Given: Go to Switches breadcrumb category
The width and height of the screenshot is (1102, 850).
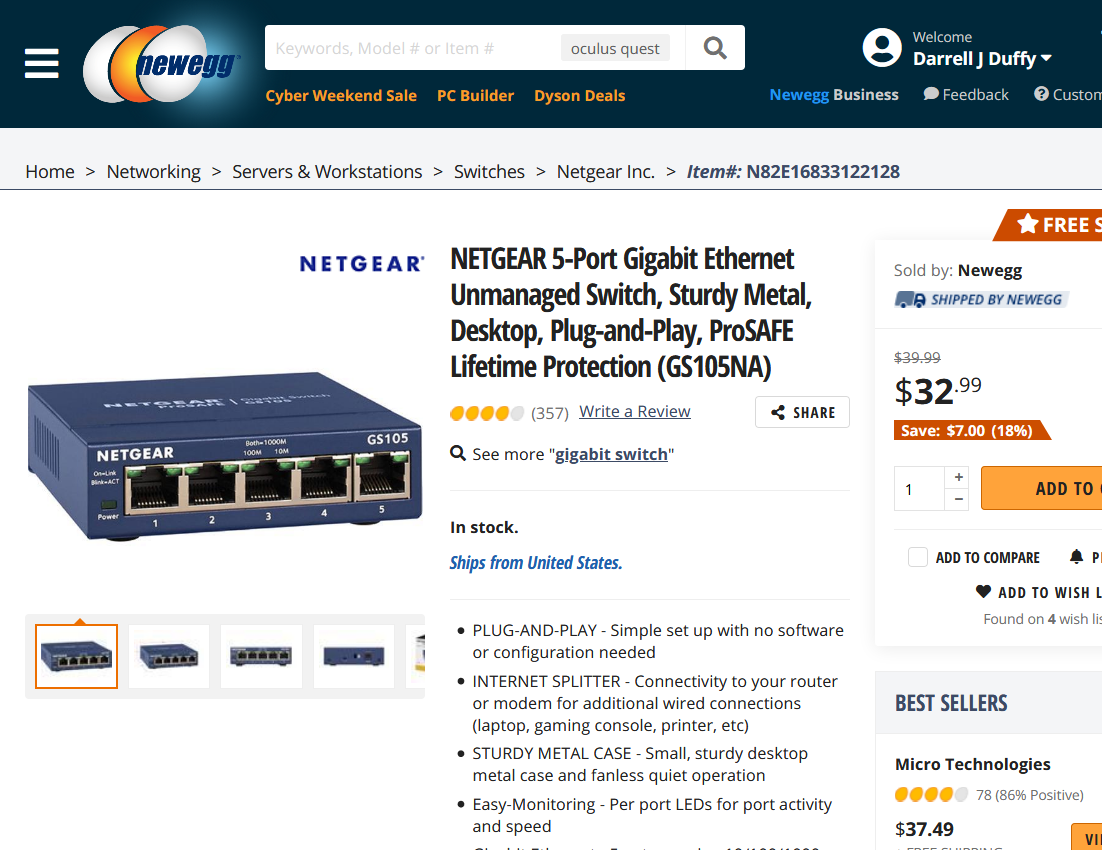Looking at the screenshot, I should [489, 172].
